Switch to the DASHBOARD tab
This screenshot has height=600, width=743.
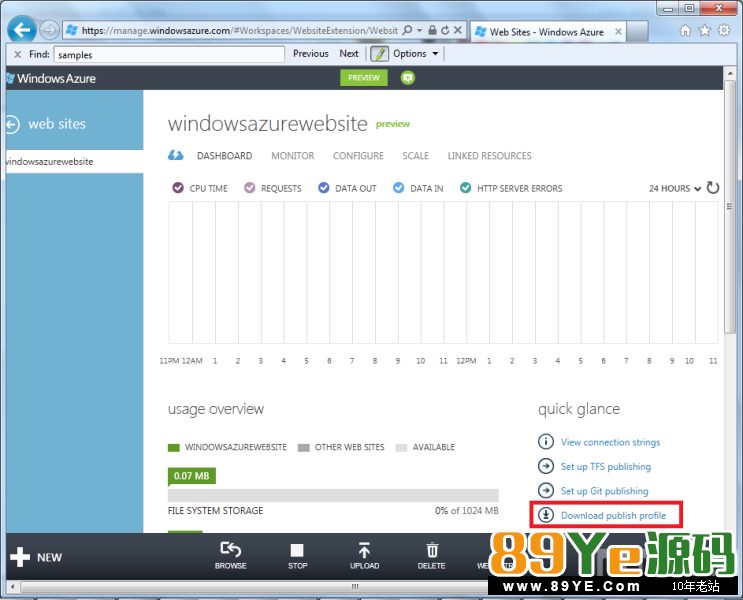225,156
